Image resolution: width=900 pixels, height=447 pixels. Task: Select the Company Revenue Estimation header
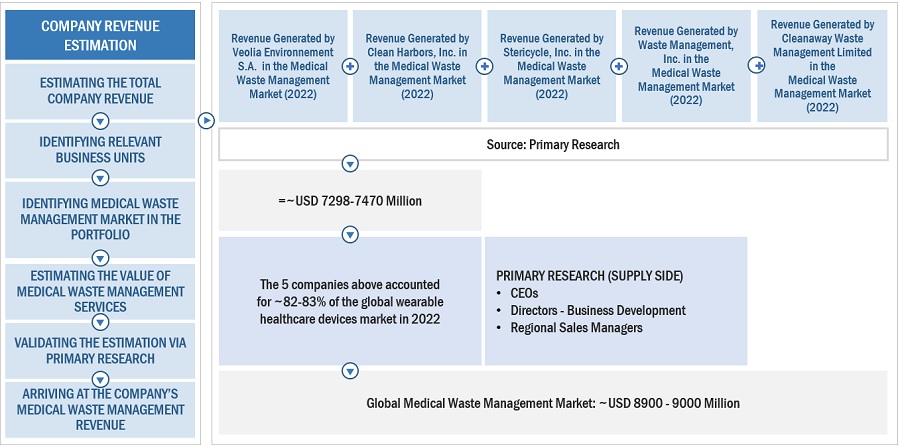100,35
